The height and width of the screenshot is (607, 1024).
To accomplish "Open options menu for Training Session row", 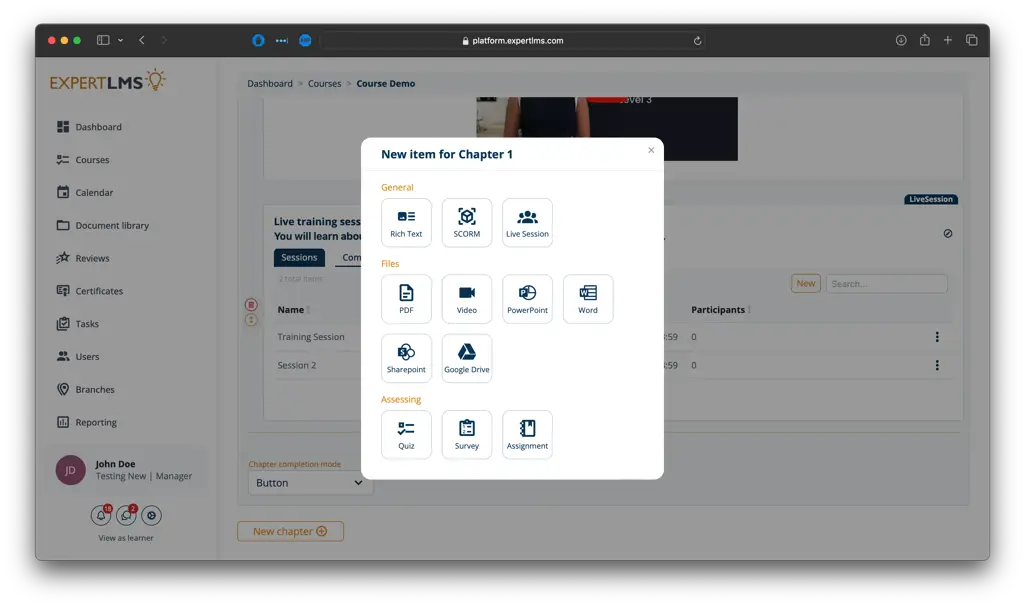I will coord(937,337).
